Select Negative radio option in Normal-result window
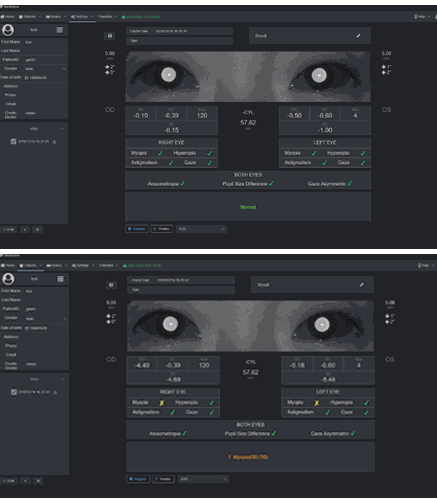The image size is (437, 500). [137, 229]
